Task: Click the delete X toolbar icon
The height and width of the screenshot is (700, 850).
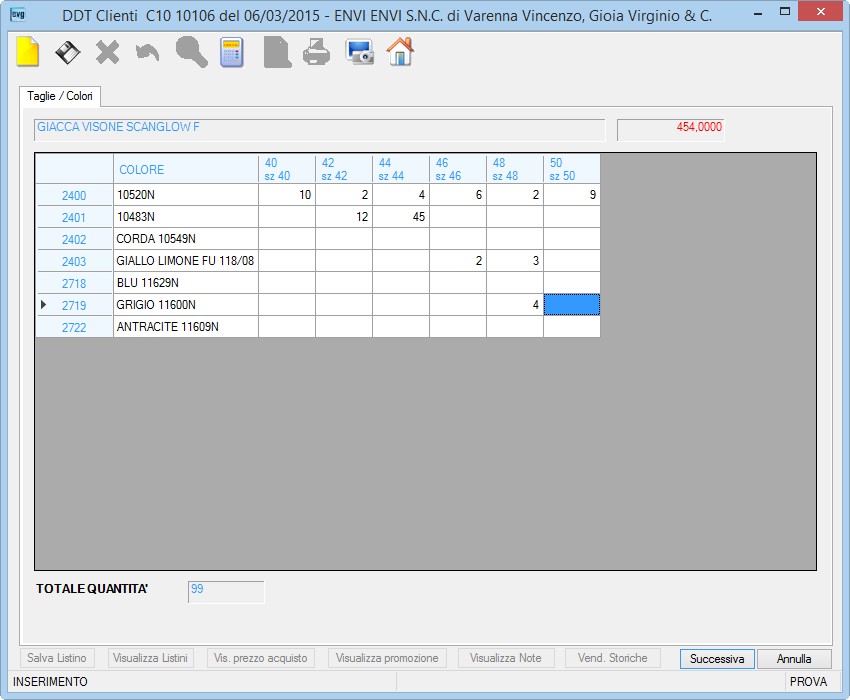Action: (x=107, y=53)
